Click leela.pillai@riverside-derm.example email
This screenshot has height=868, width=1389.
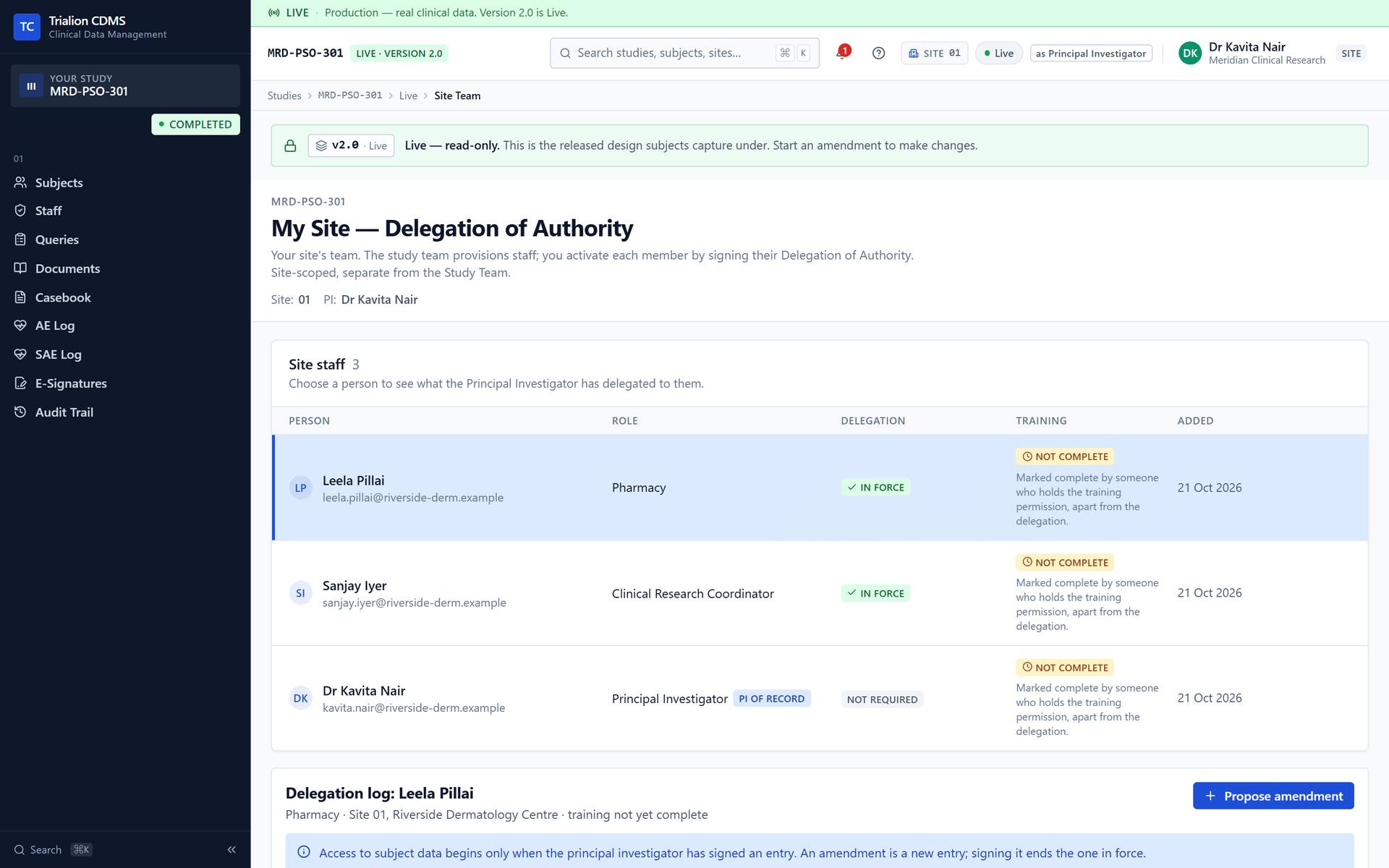(x=413, y=498)
